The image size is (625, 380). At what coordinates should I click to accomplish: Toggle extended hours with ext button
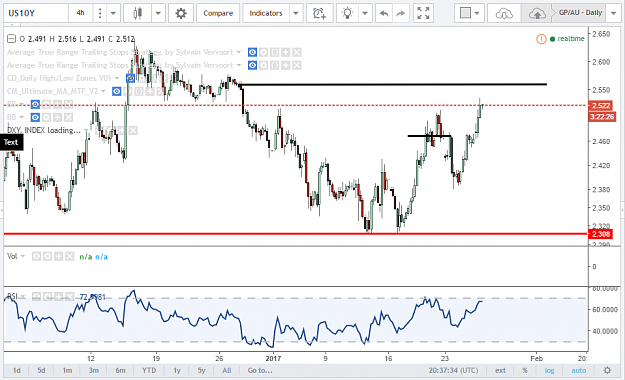coord(500,370)
